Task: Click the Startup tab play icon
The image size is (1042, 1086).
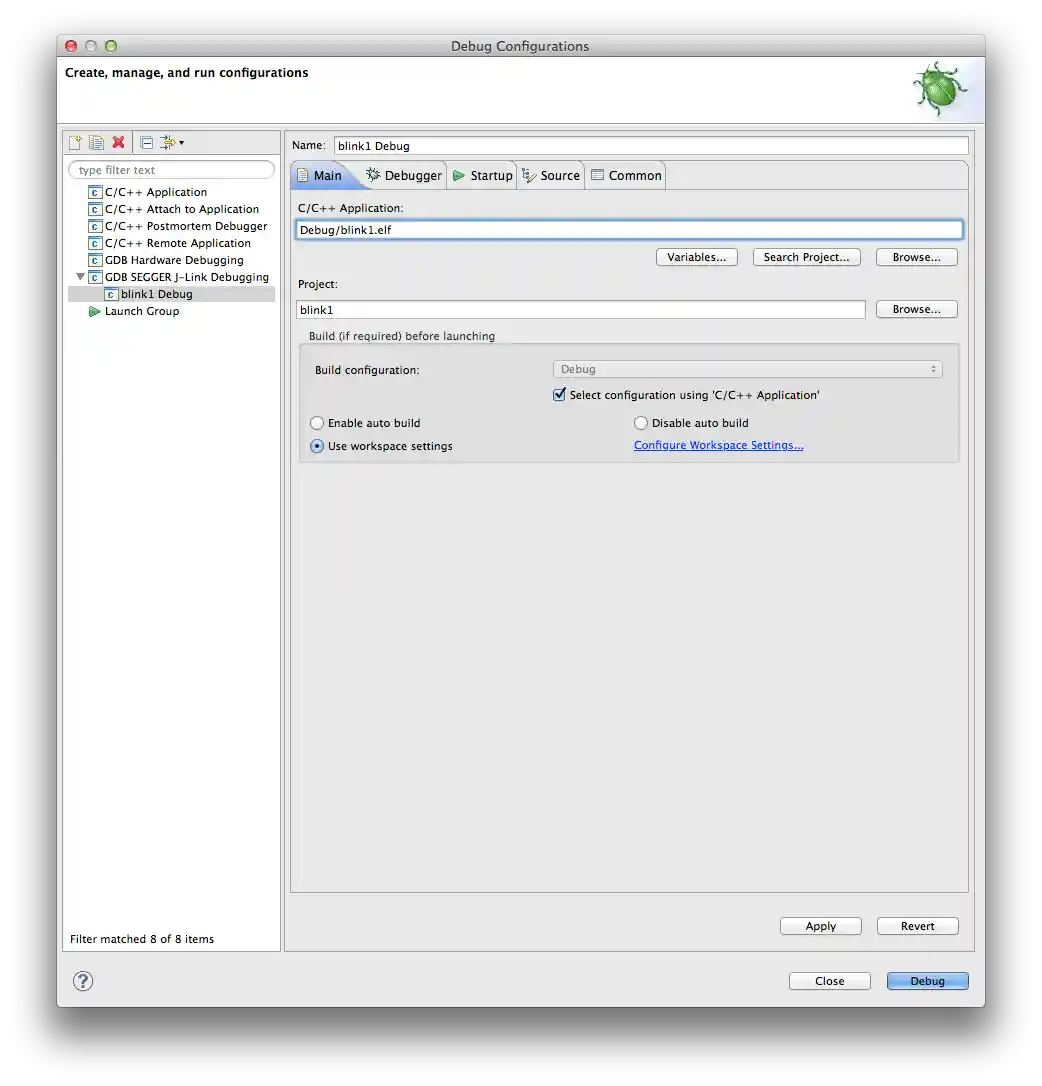Action: tap(459, 176)
